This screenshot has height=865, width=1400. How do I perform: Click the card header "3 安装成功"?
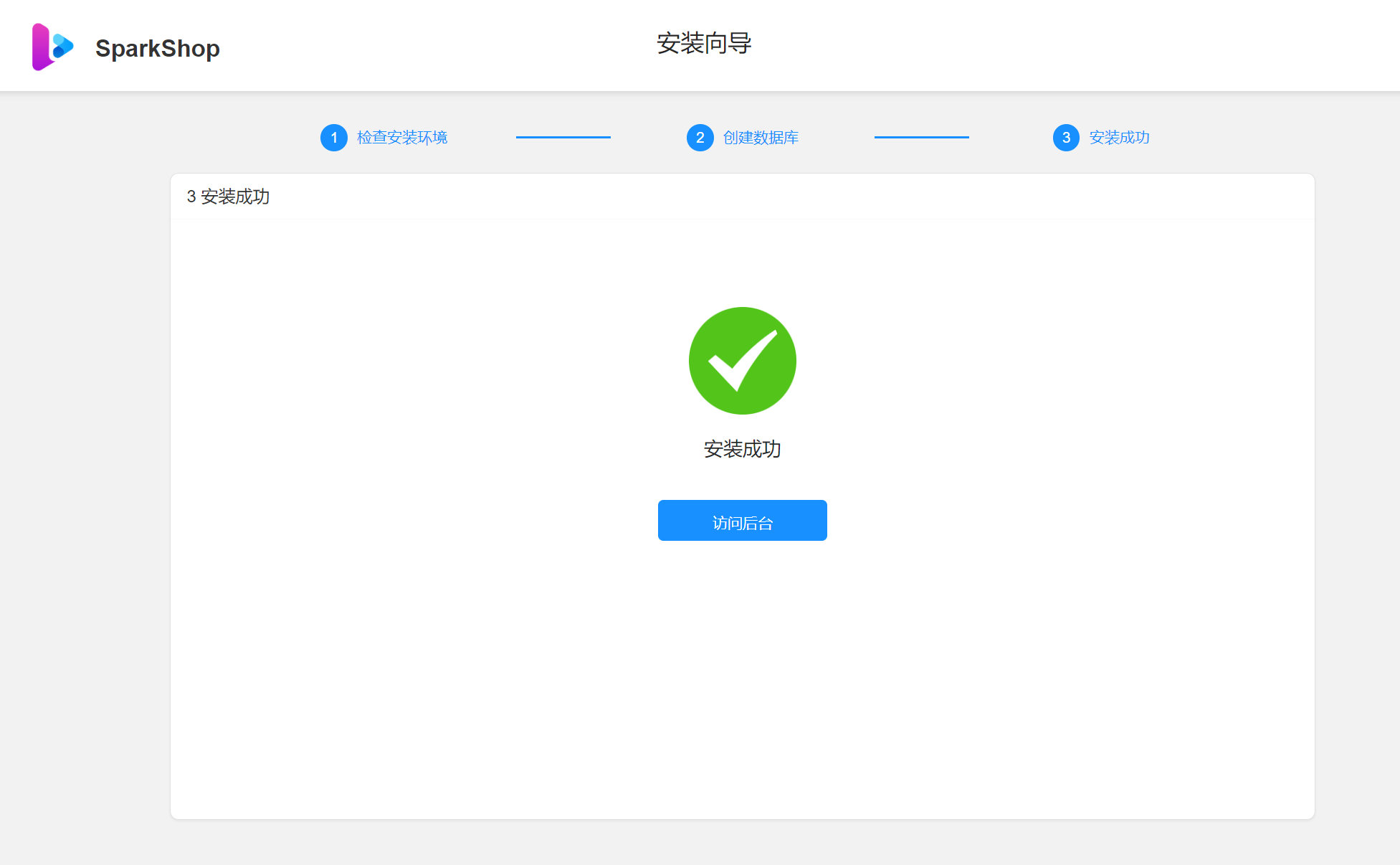[x=228, y=197]
